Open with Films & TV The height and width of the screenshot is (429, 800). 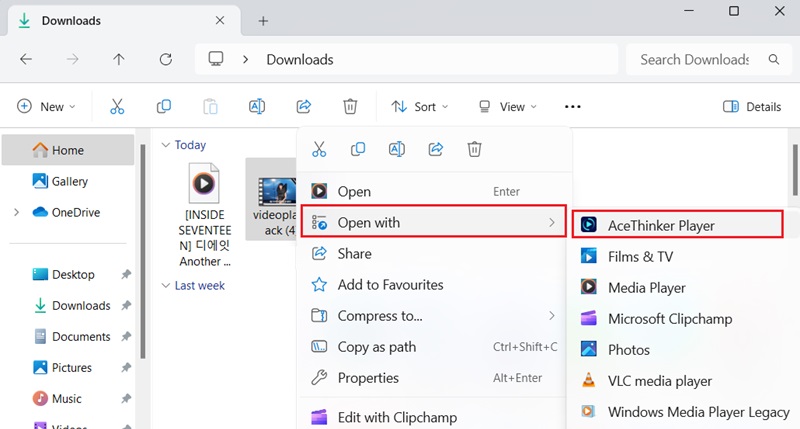pos(684,257)
